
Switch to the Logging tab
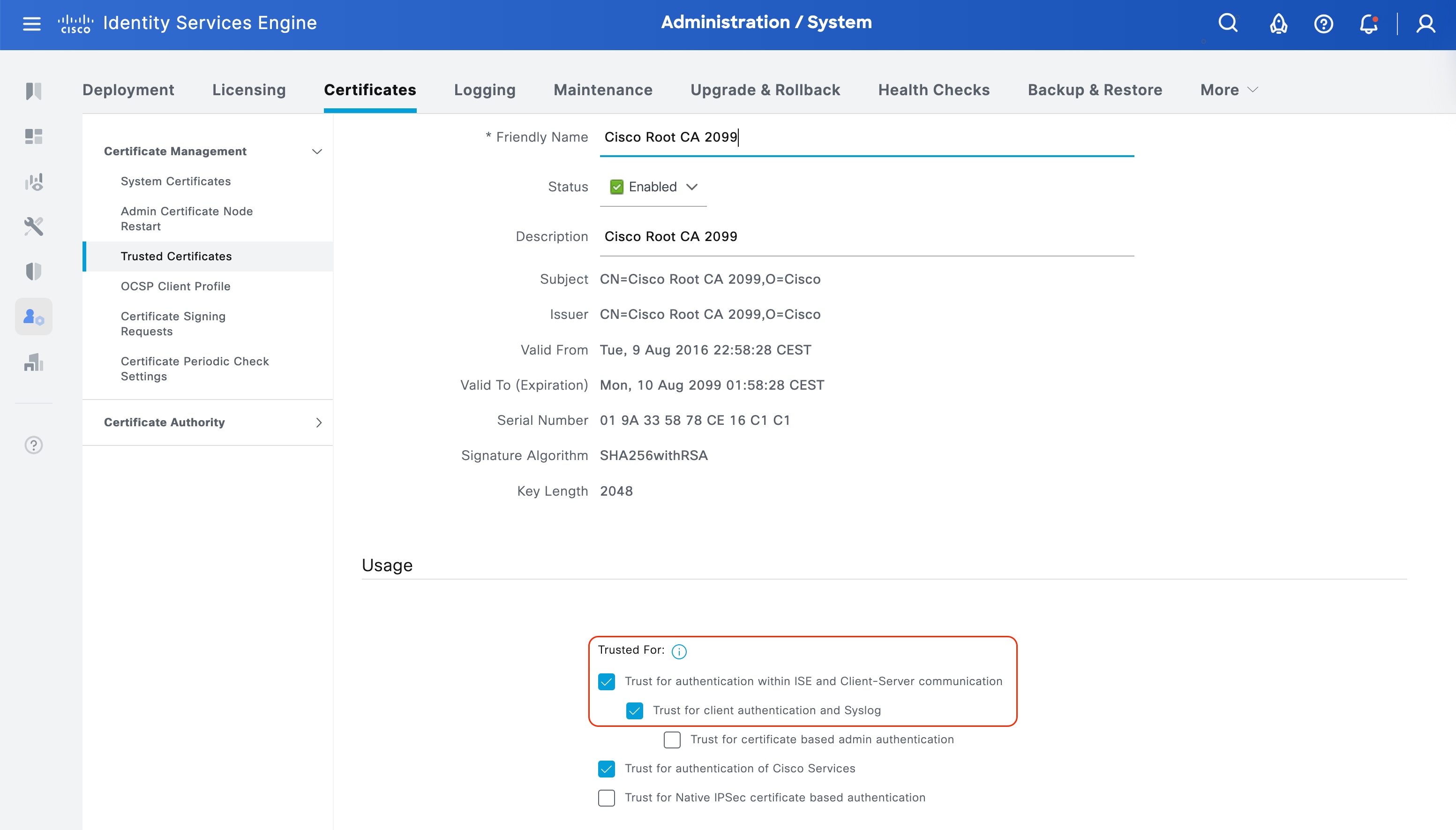point(484,90)
